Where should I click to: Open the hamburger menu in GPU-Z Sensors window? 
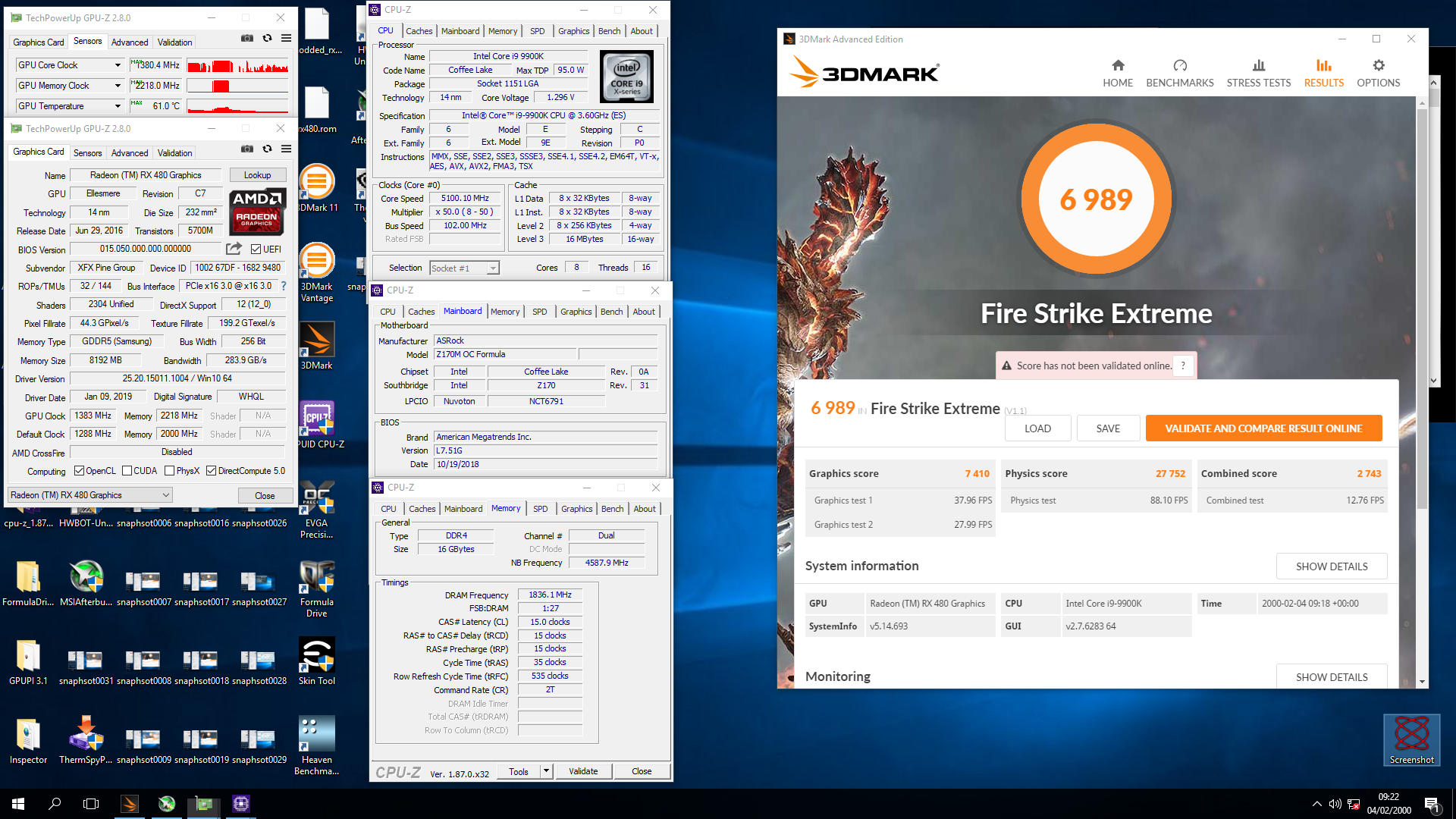pyautogui.click(x=286, y=38)
